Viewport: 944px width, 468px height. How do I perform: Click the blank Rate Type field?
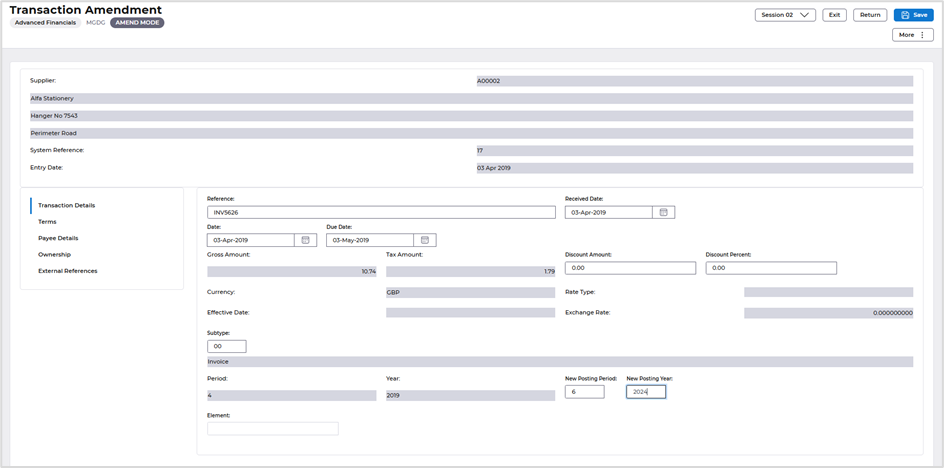pos(828,292)
